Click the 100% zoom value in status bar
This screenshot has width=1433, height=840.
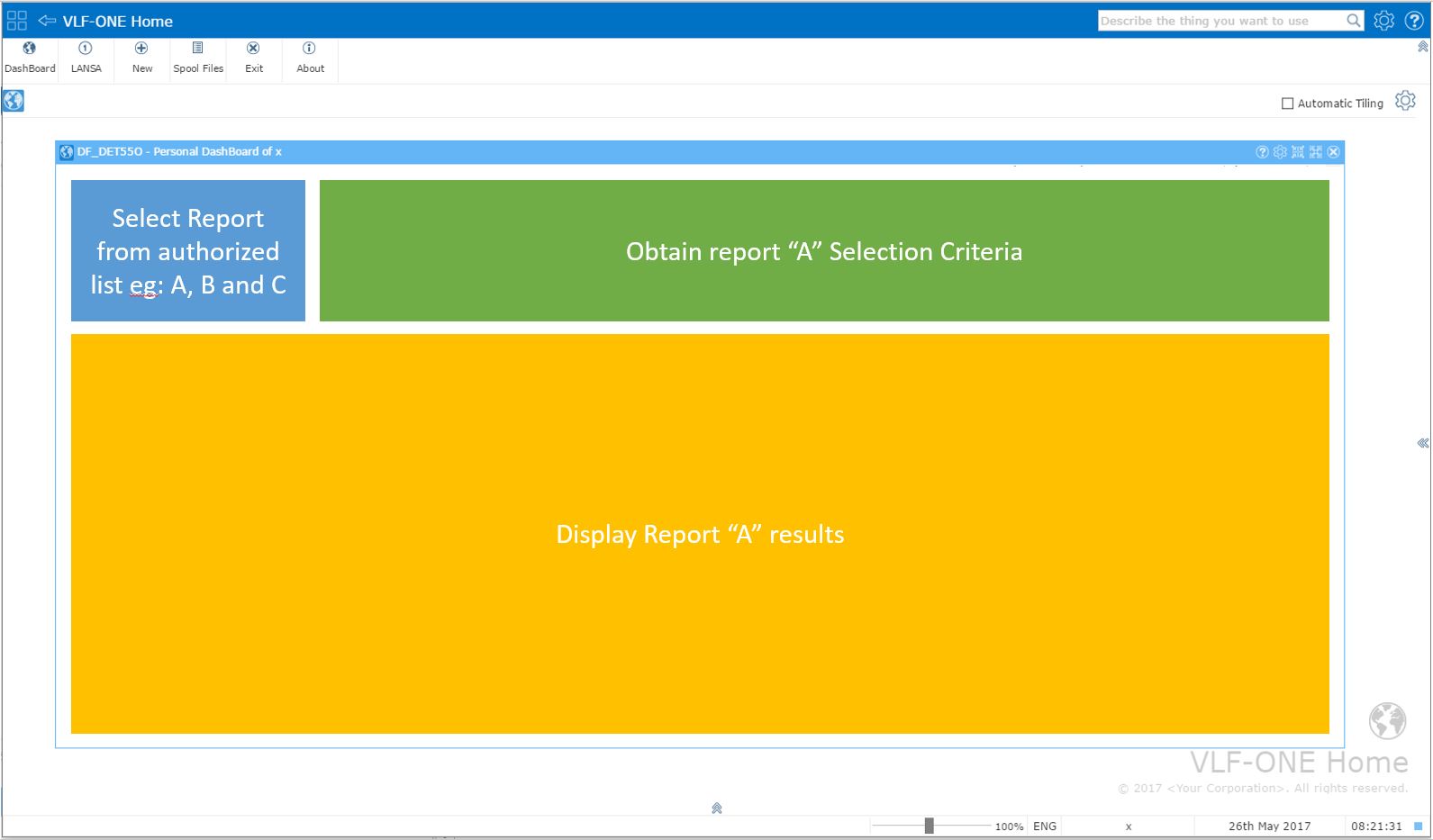[x=1009, y=826]
